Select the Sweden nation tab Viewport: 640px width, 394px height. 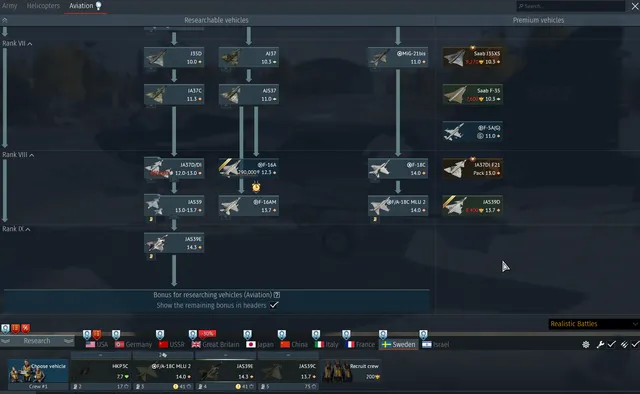coord(398,345)
